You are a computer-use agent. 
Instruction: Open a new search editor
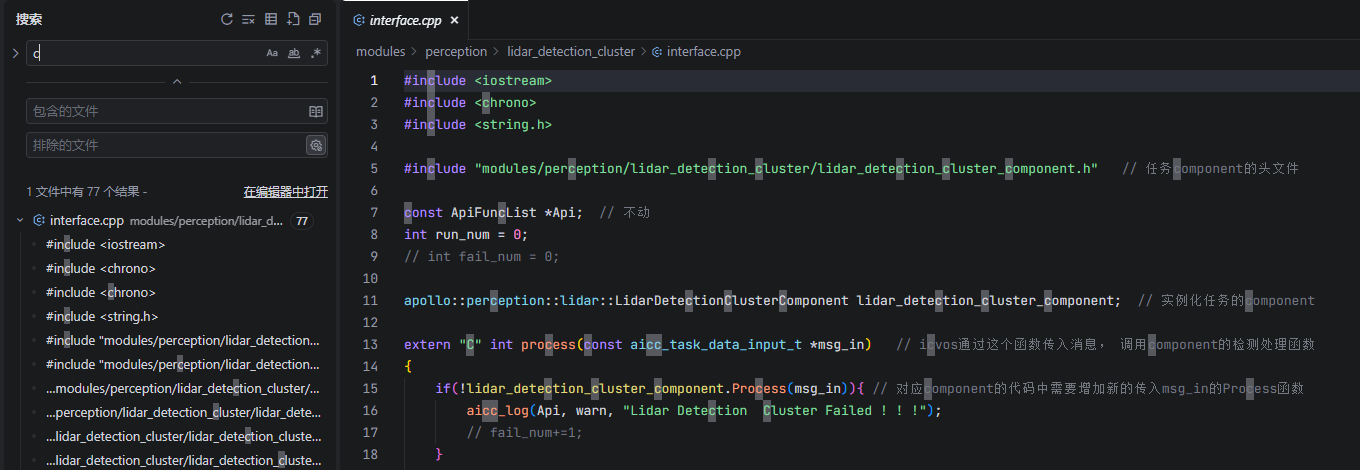293,19
